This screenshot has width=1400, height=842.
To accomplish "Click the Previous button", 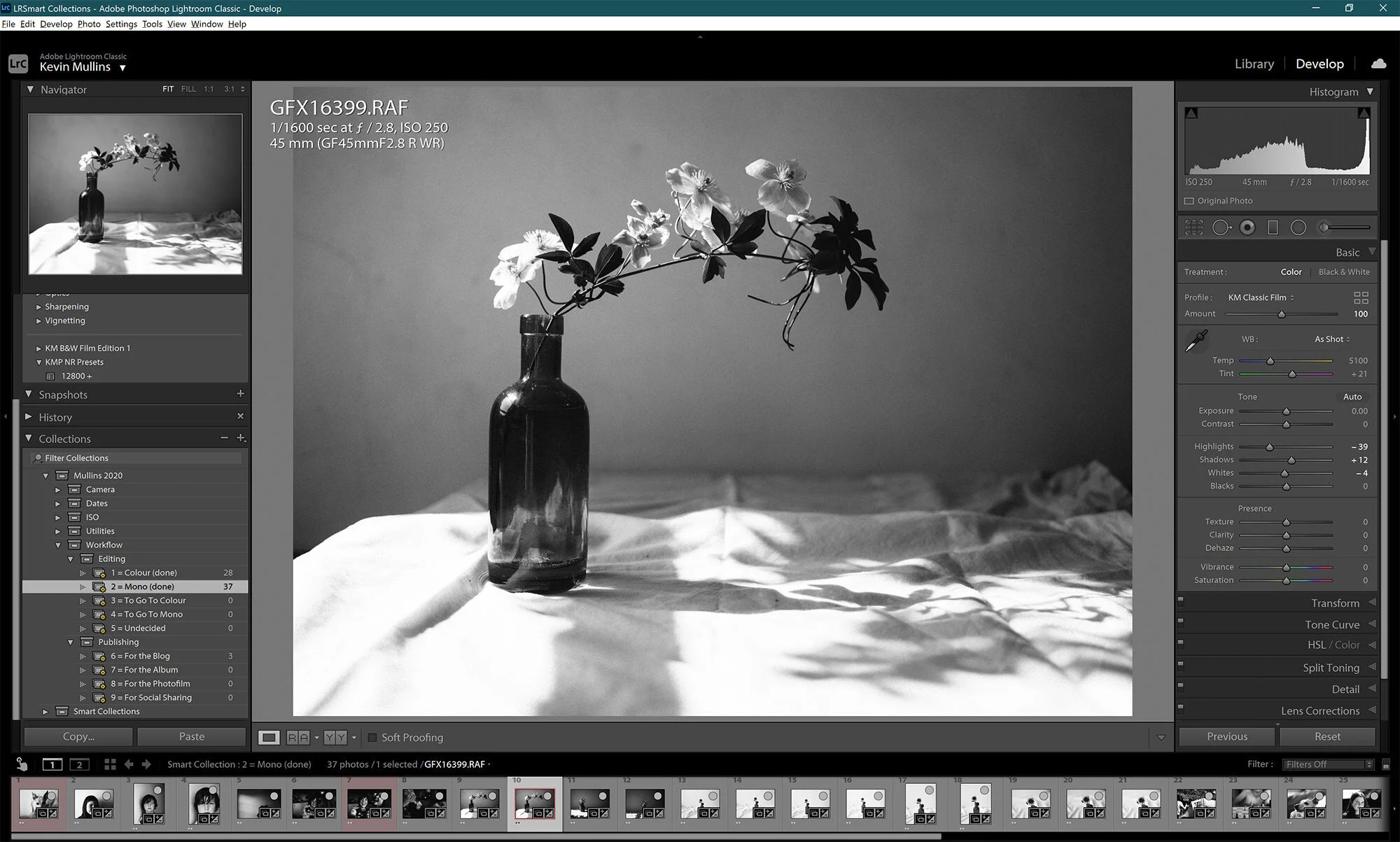I will (1226, 736).
